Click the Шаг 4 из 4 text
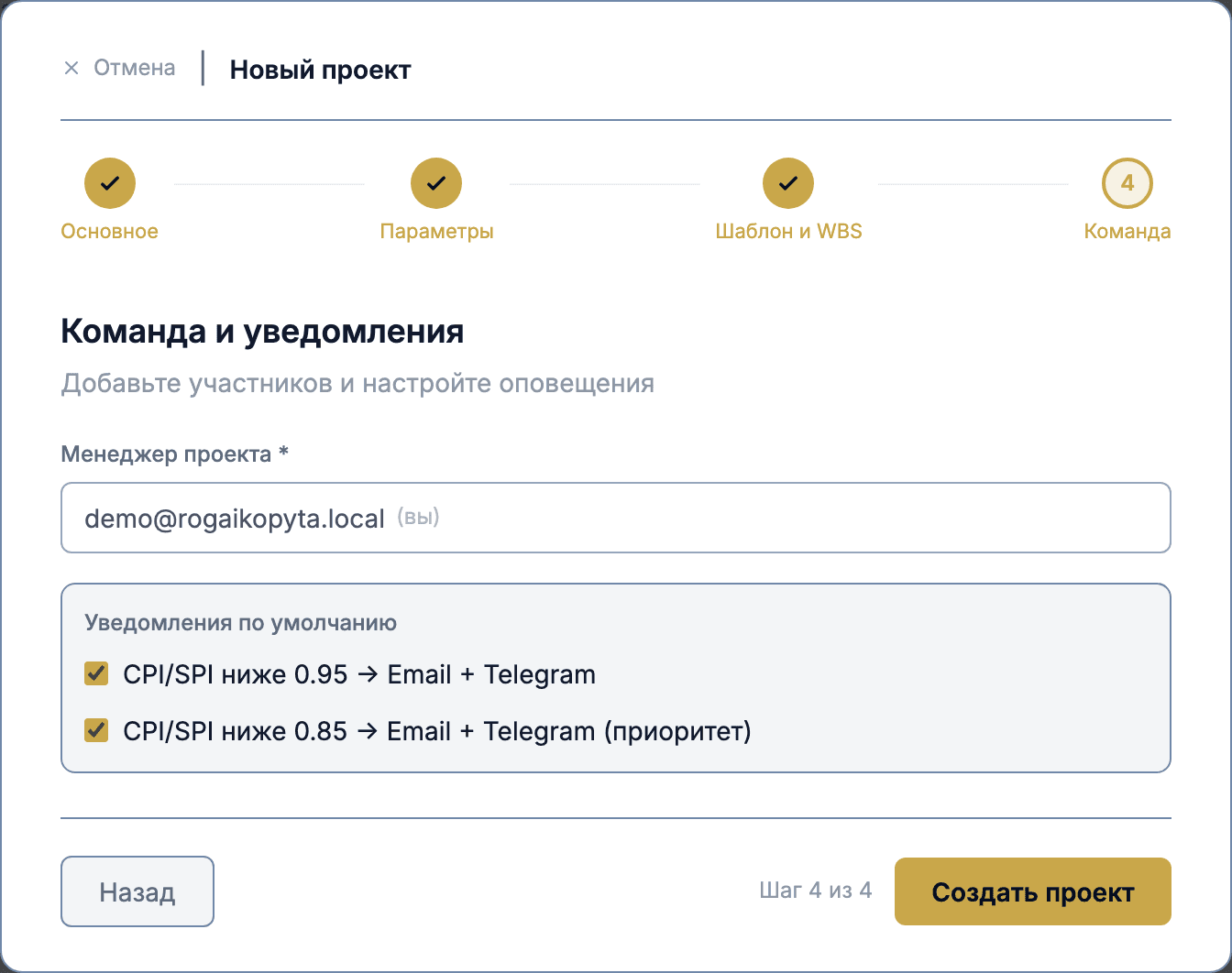Screen dimensions: 1232x973 pos(816,891)
